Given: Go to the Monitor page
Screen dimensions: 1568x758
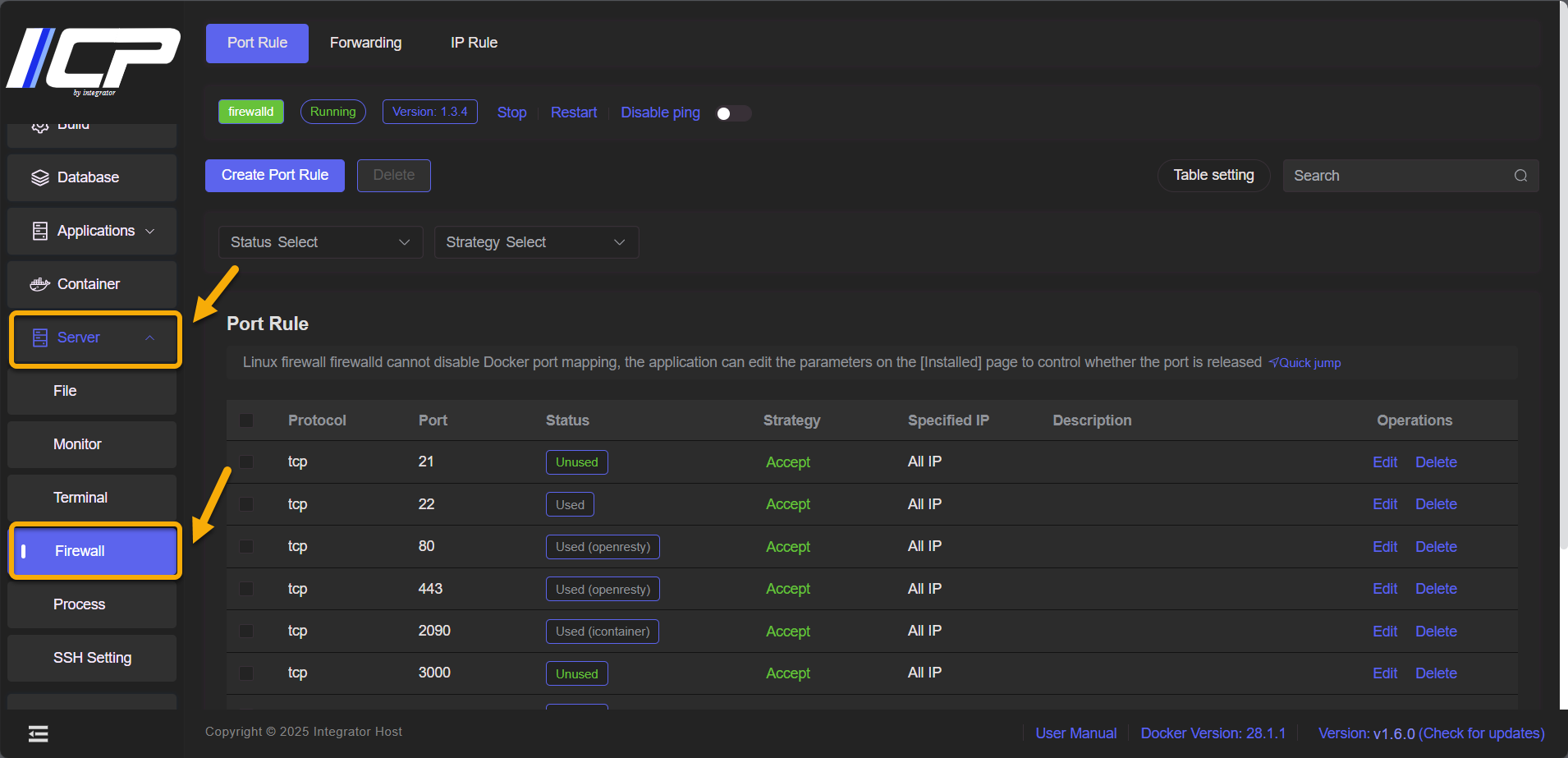Looking at the screenshot, I should click(92, 444).
